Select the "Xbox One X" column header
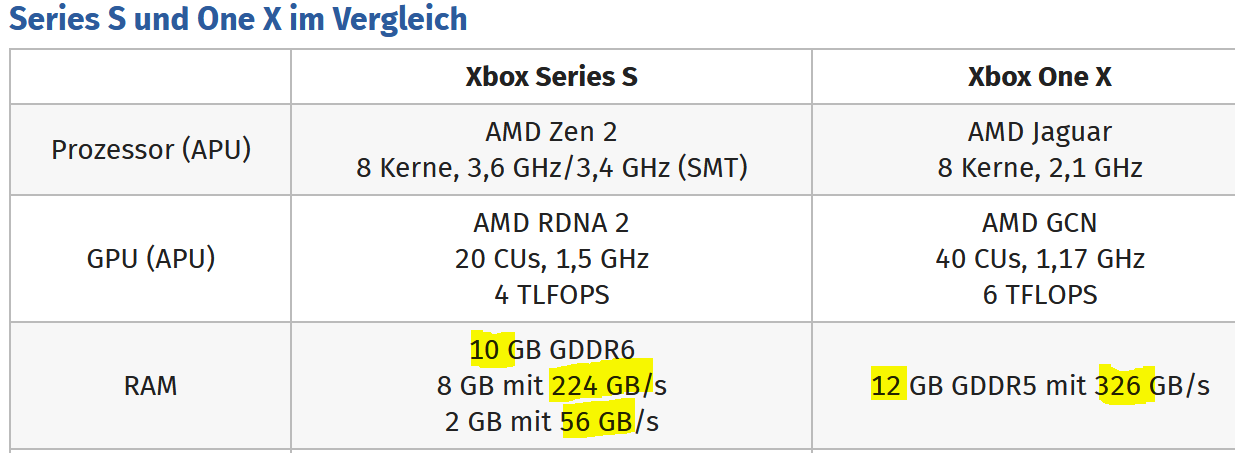The height and width of the screenshot is (453, 1235). coord(1039,77)
